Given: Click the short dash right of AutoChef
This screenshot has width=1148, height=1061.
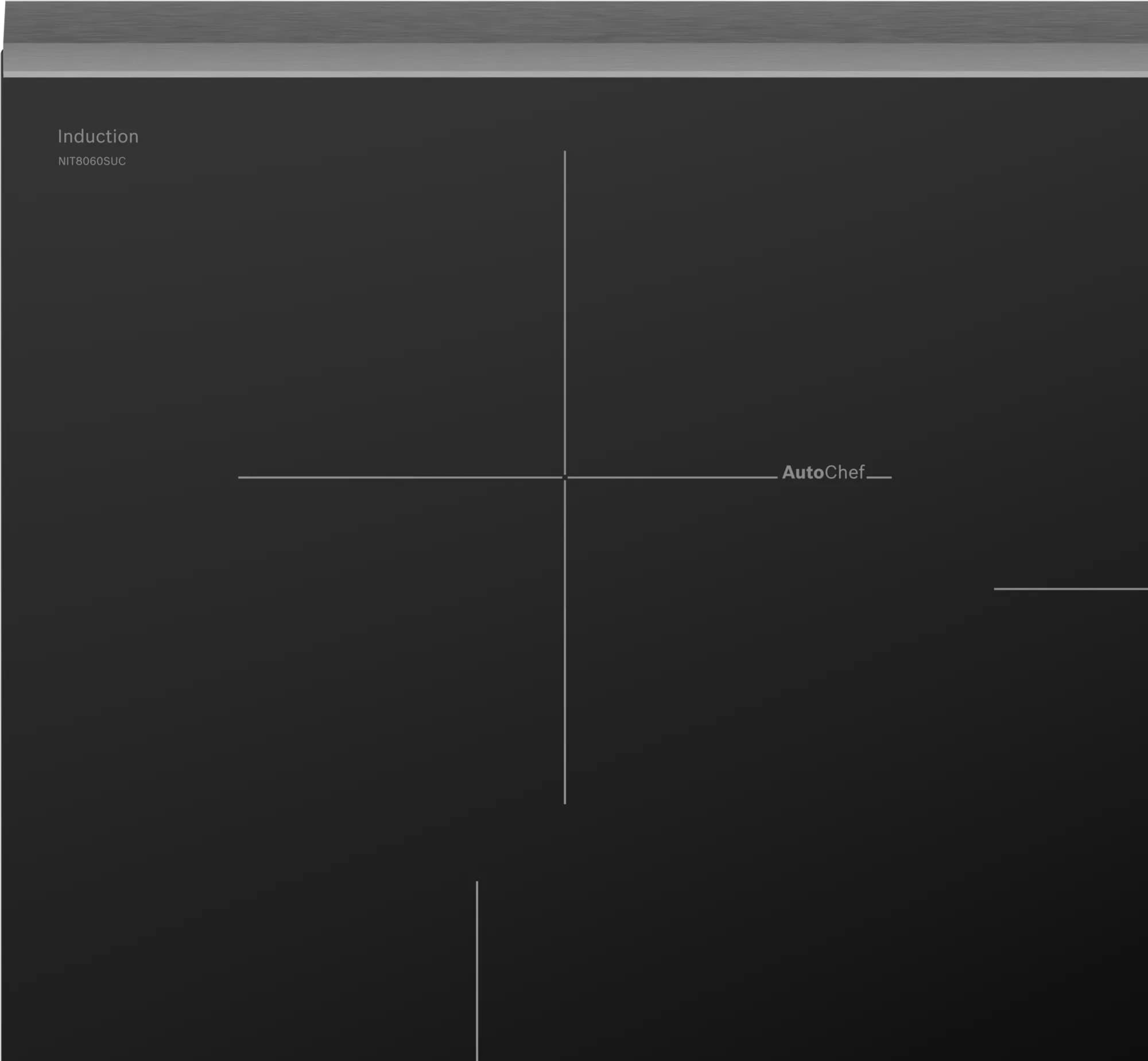Looking at the screenshot, I should 879,477.
